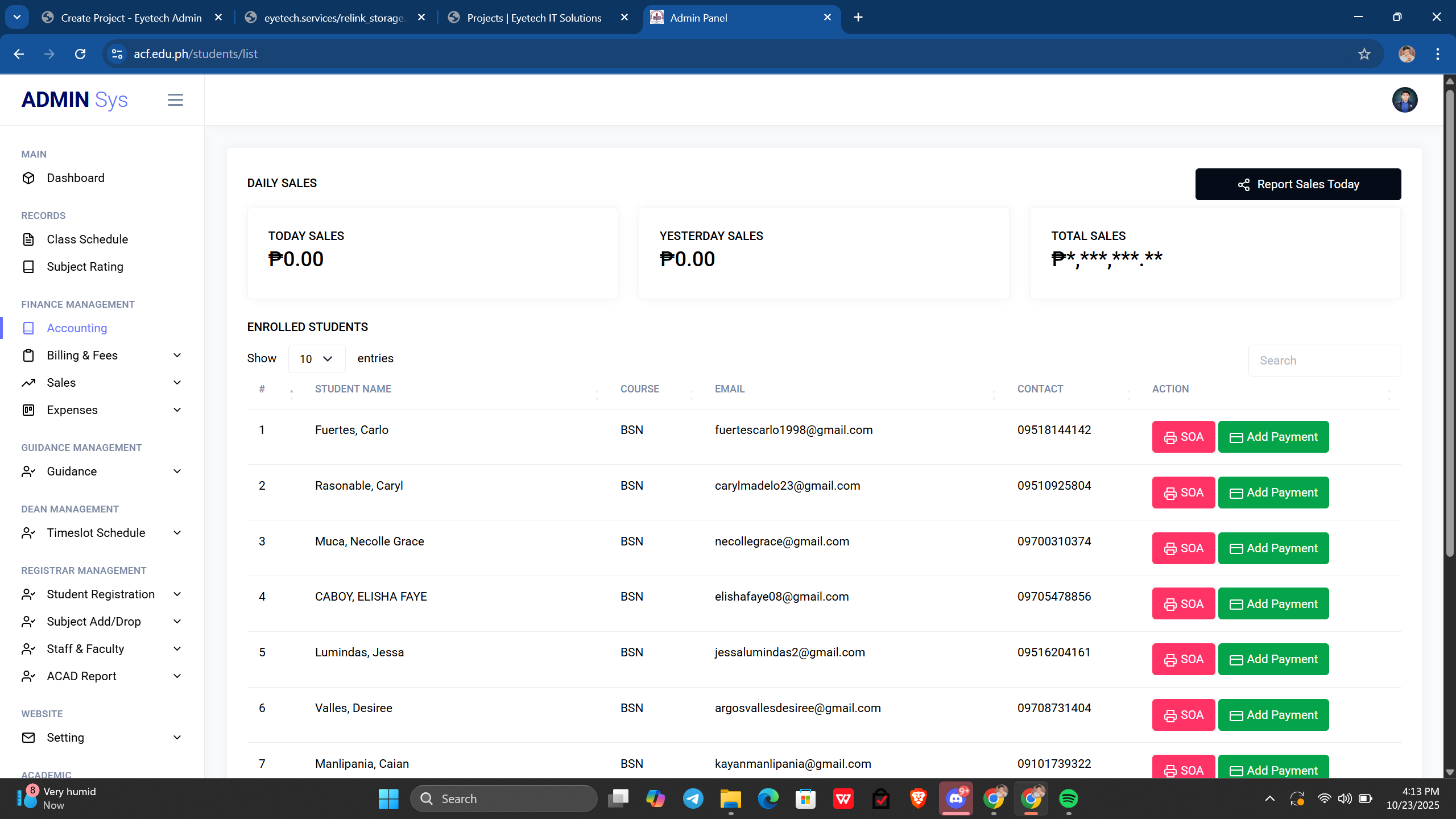Screen dimensions: 1456x819
Task: Sort table by Student Name header
Action: pyautogui.click(x=353, y=389)
